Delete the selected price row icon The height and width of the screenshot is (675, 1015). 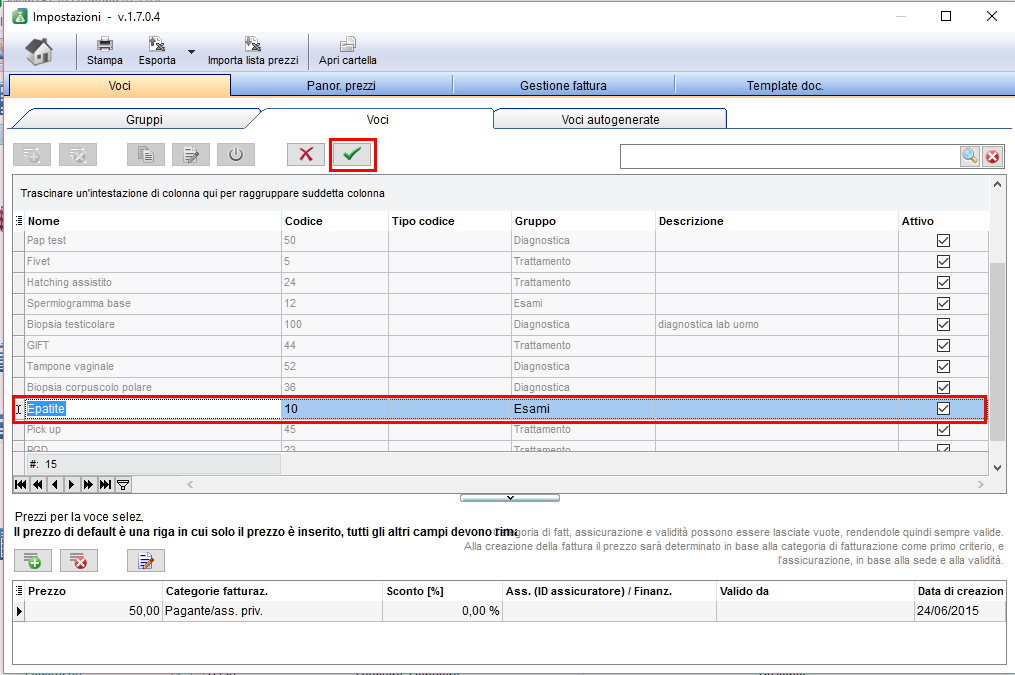click(x=78, y=560)
